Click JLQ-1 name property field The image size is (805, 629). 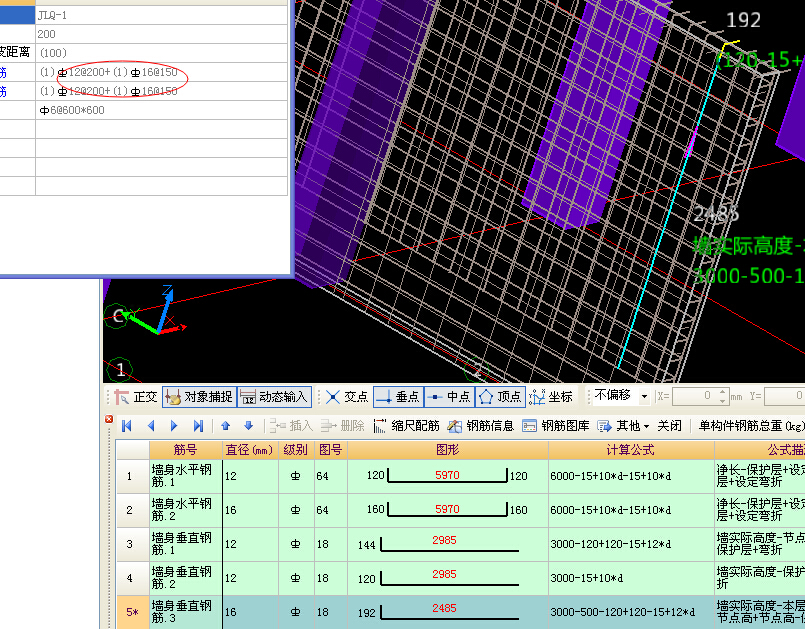click(161, 15)
